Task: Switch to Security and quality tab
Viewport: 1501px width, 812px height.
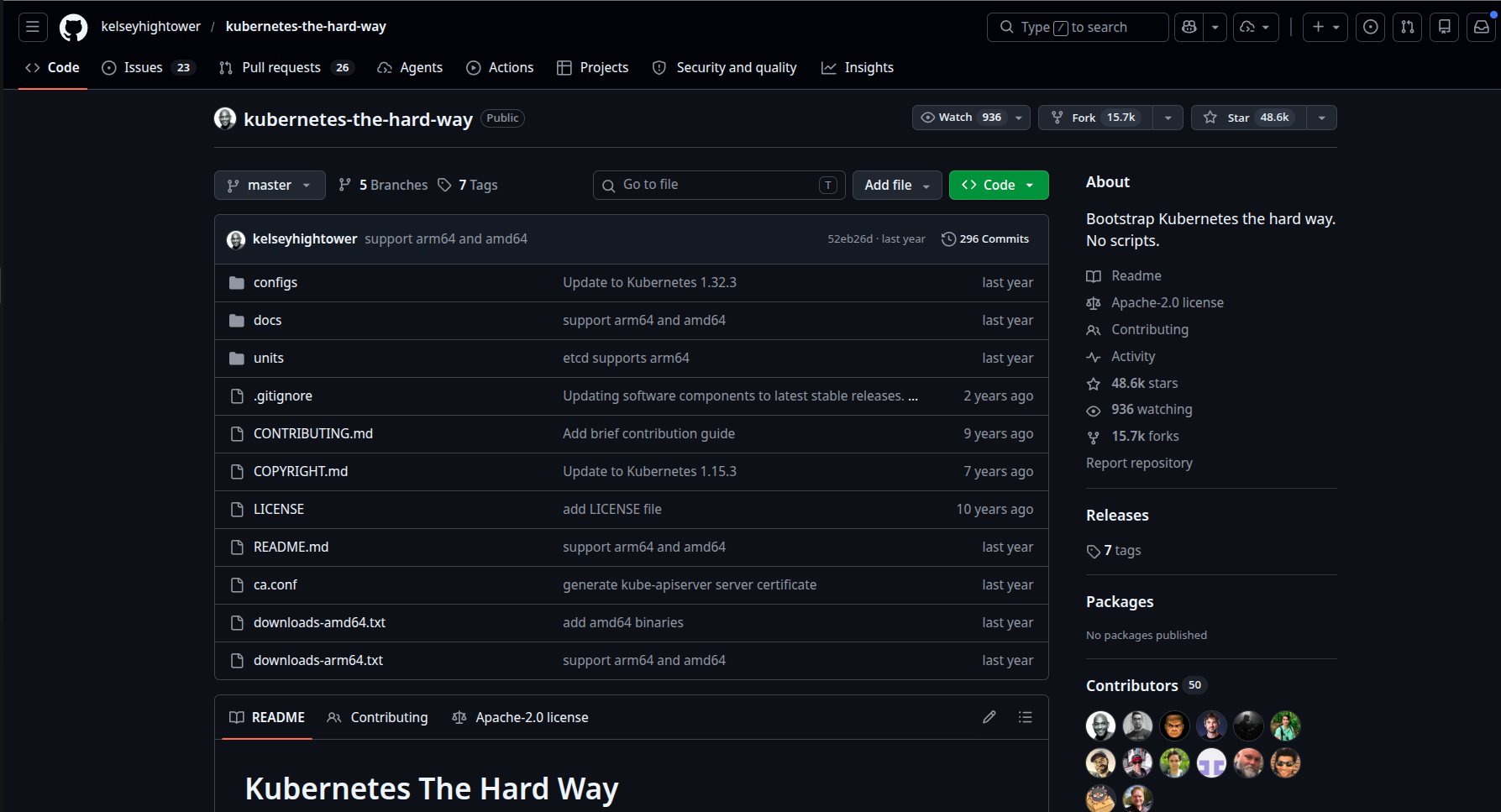Action: pos(725,68)
